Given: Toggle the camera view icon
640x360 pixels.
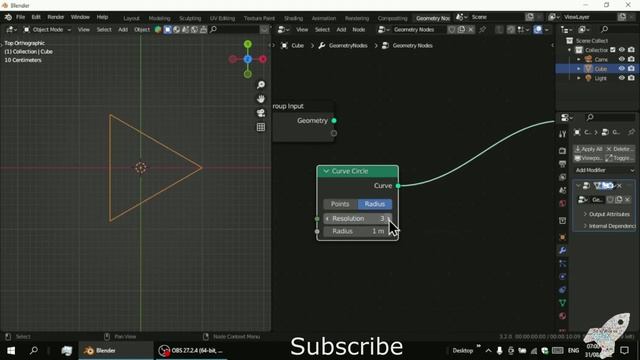Looking at the screenshot, I should 261,113.
